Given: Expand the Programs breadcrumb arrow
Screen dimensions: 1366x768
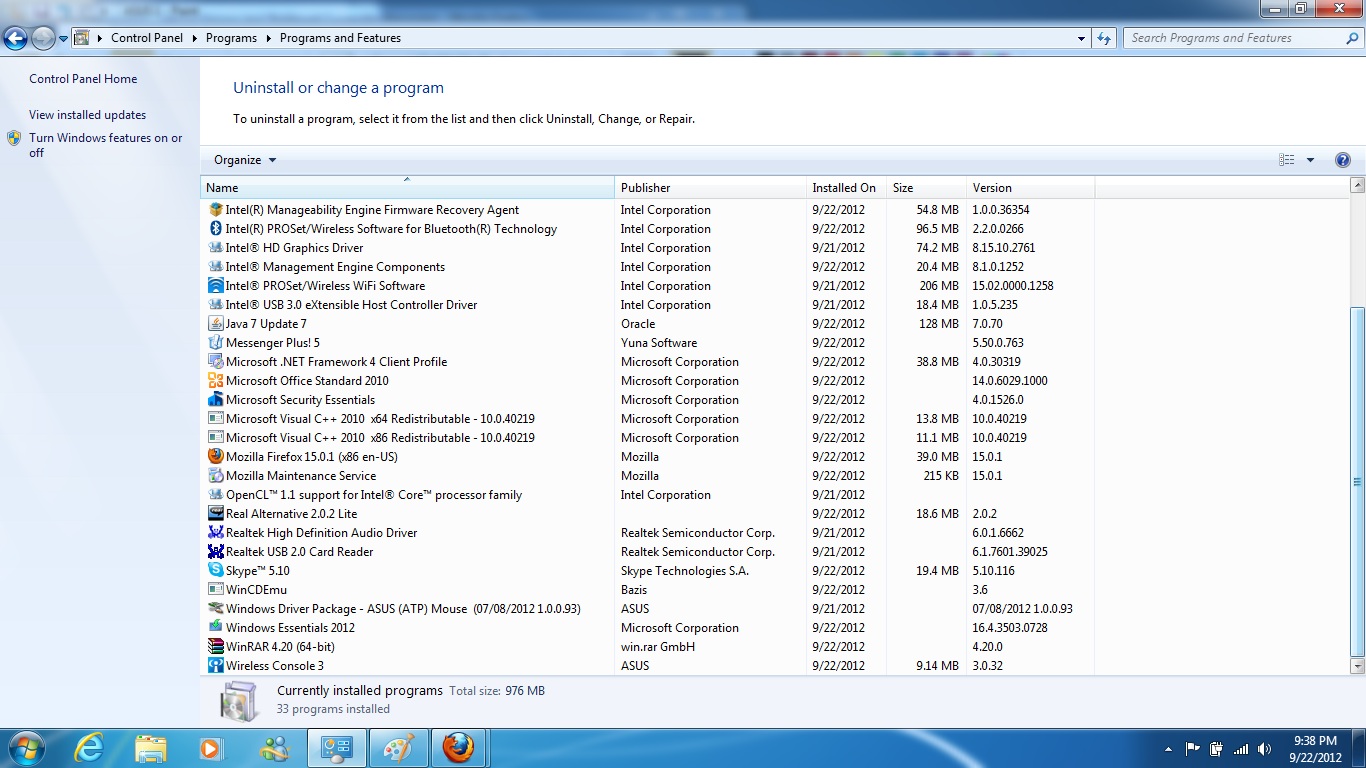Looking at the screenshot, I should pyautogui.click(x=268, y=38).
